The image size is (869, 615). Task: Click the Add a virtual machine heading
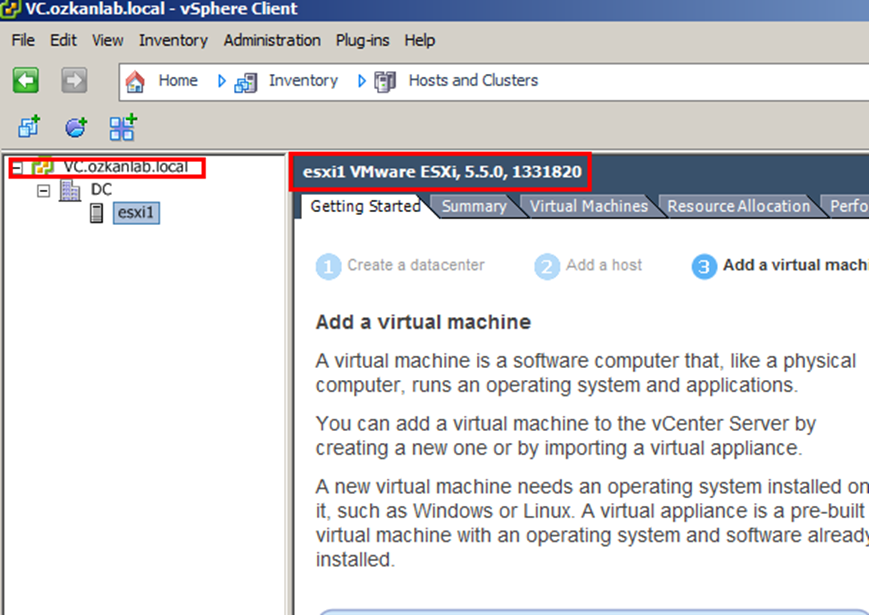point(423,322)
